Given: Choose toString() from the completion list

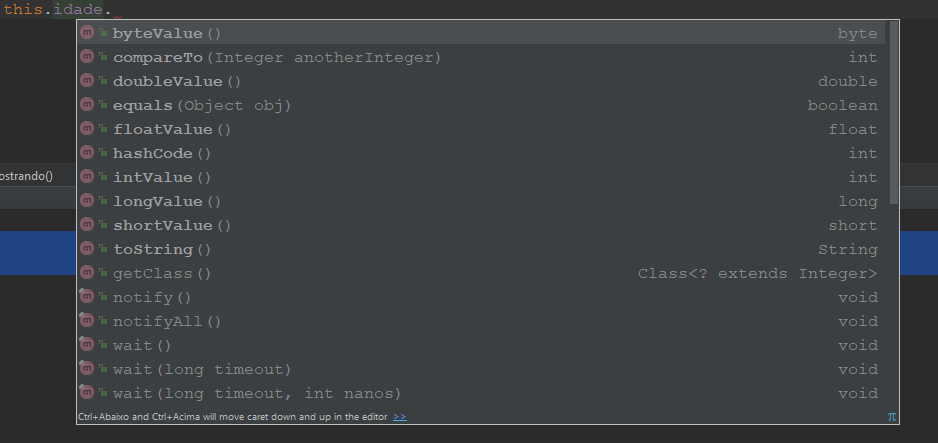Looking at the screenshot, I should point(482,249).
